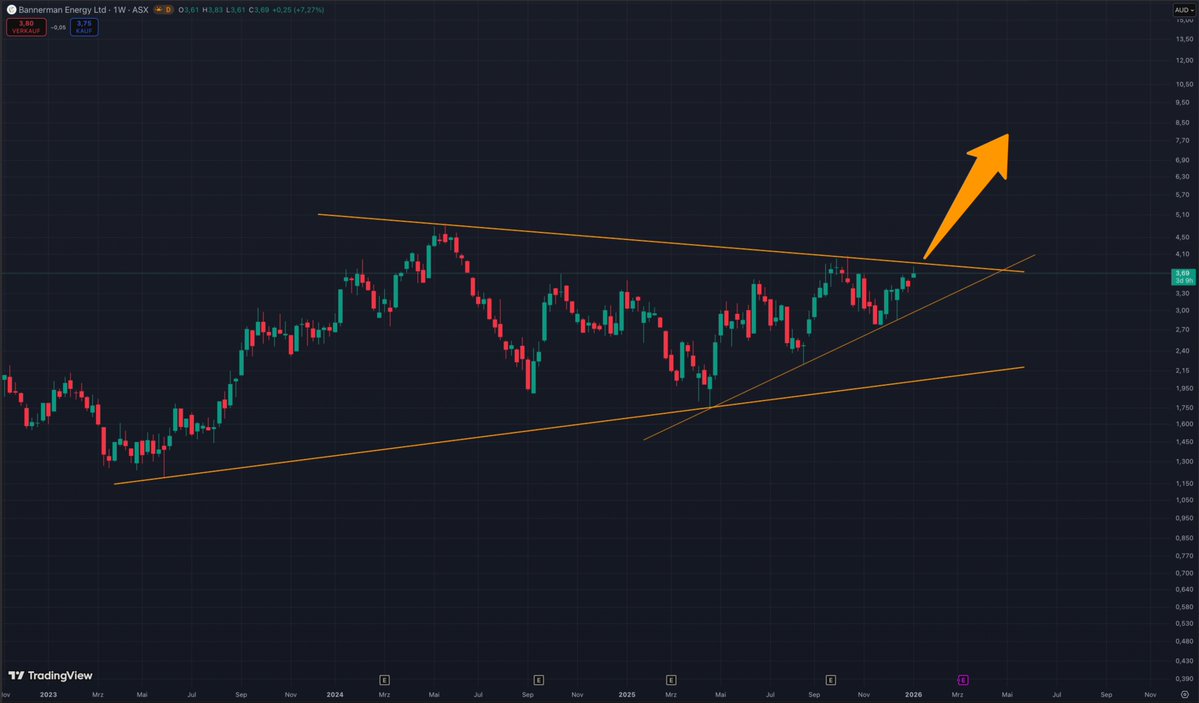Open the chart settings gear icon

point(1184,695)
